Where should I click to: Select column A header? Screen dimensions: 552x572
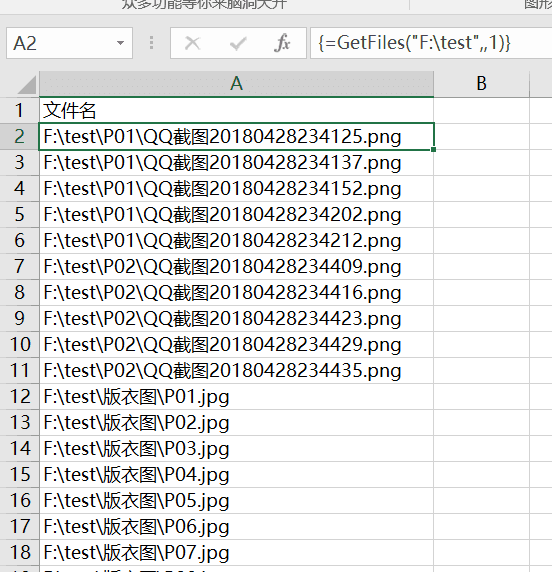tap(236, 84)
